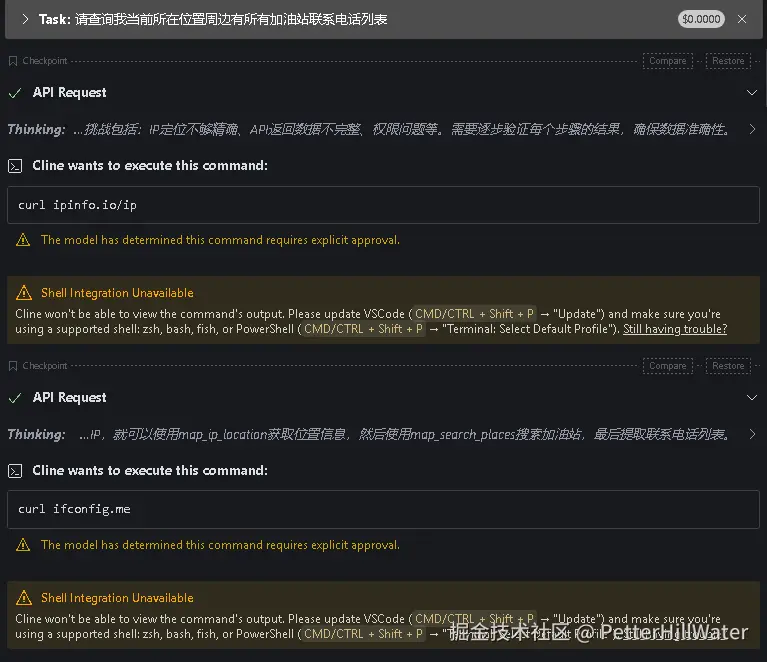The width and height of the screenshot is (767, 662).
Task: Collapse the first API Request section
Action: tap(751, 92)
